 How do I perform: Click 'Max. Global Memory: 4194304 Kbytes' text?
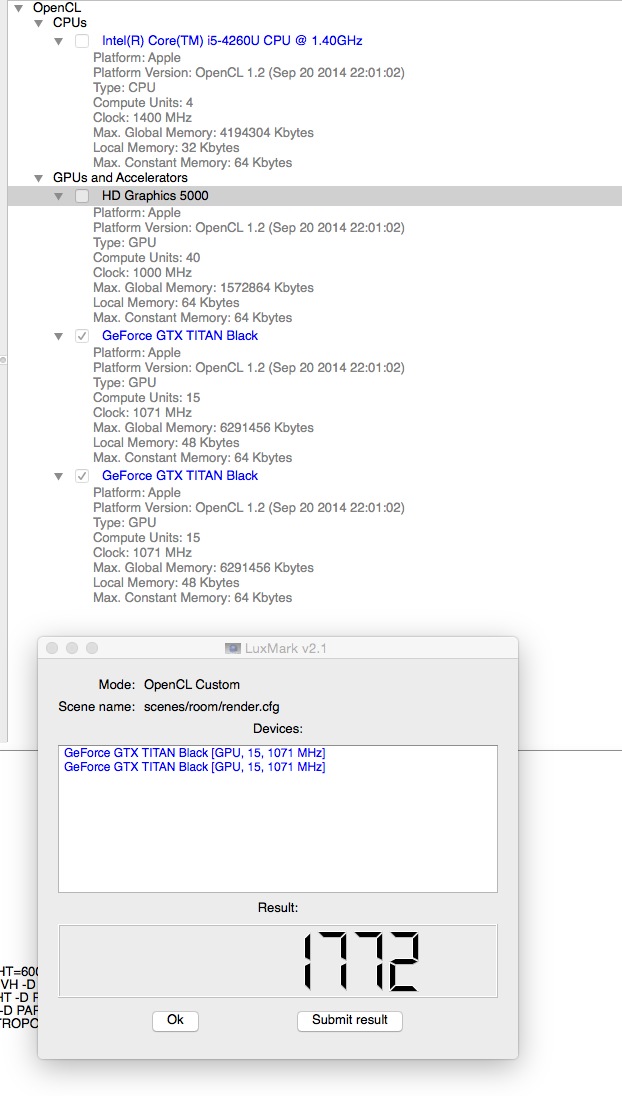click(203, 133)
